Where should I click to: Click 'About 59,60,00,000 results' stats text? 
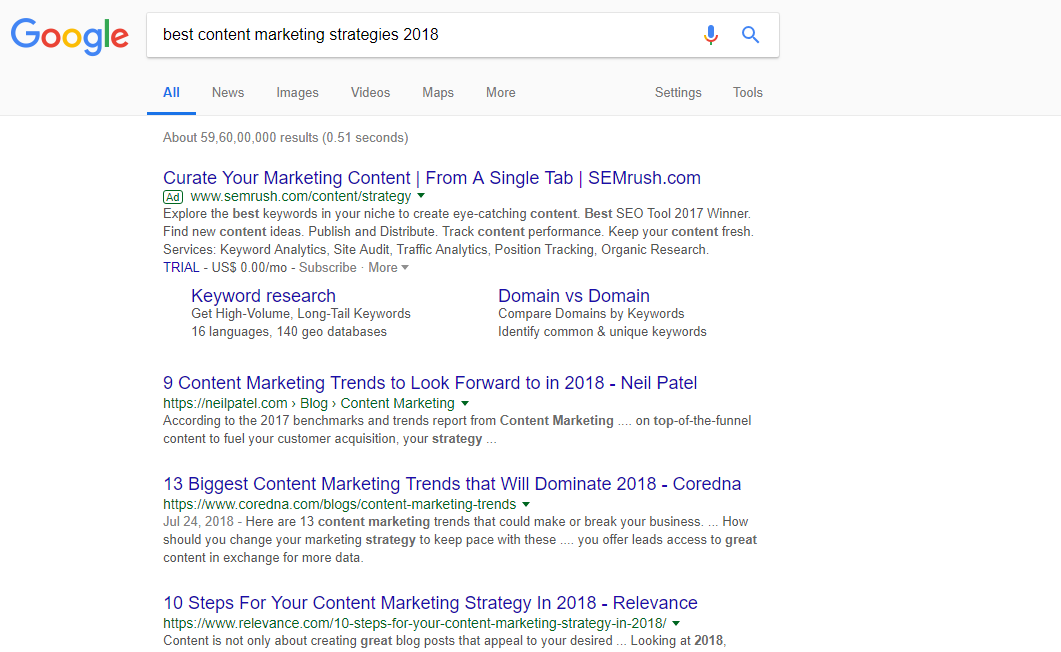point(286,137)
